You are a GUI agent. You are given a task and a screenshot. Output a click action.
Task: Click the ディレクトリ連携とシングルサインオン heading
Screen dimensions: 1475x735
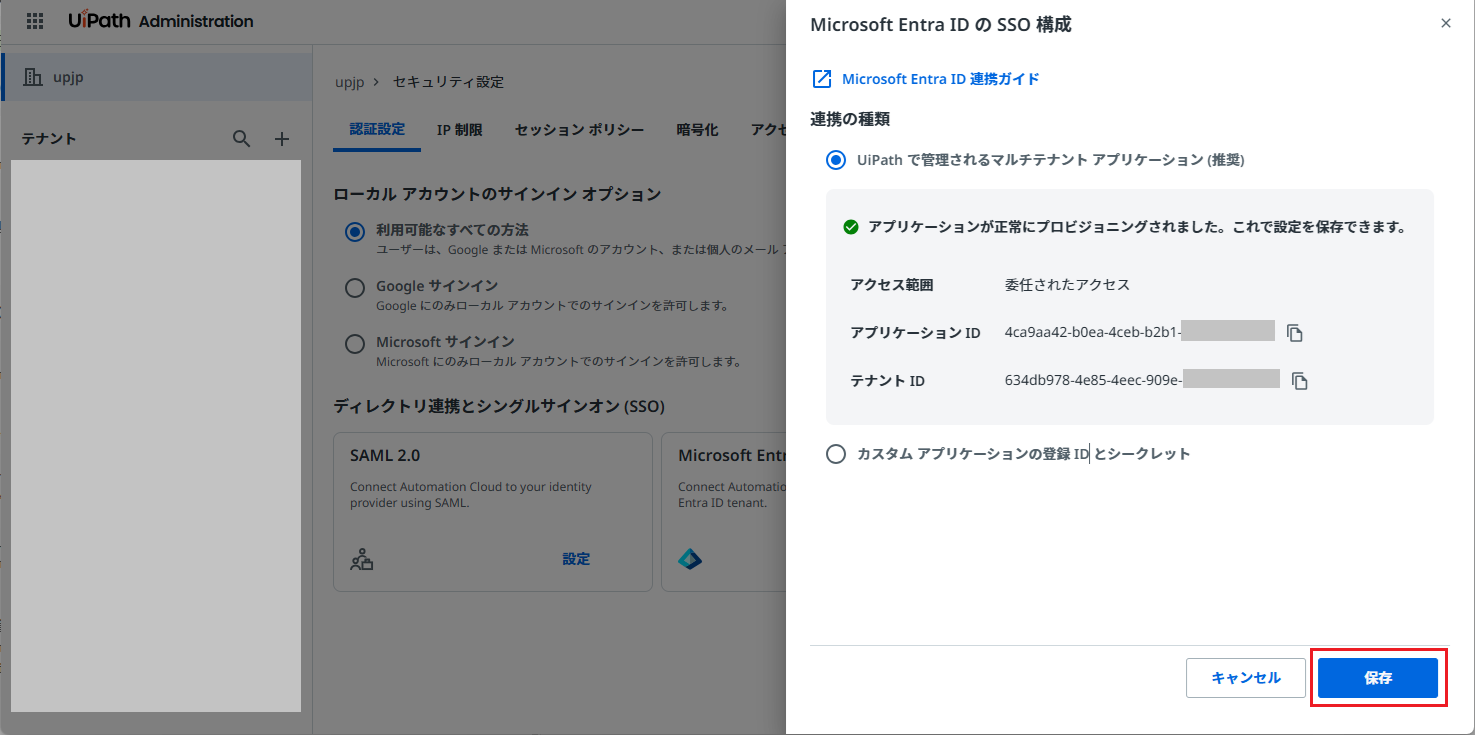point(499,406)
